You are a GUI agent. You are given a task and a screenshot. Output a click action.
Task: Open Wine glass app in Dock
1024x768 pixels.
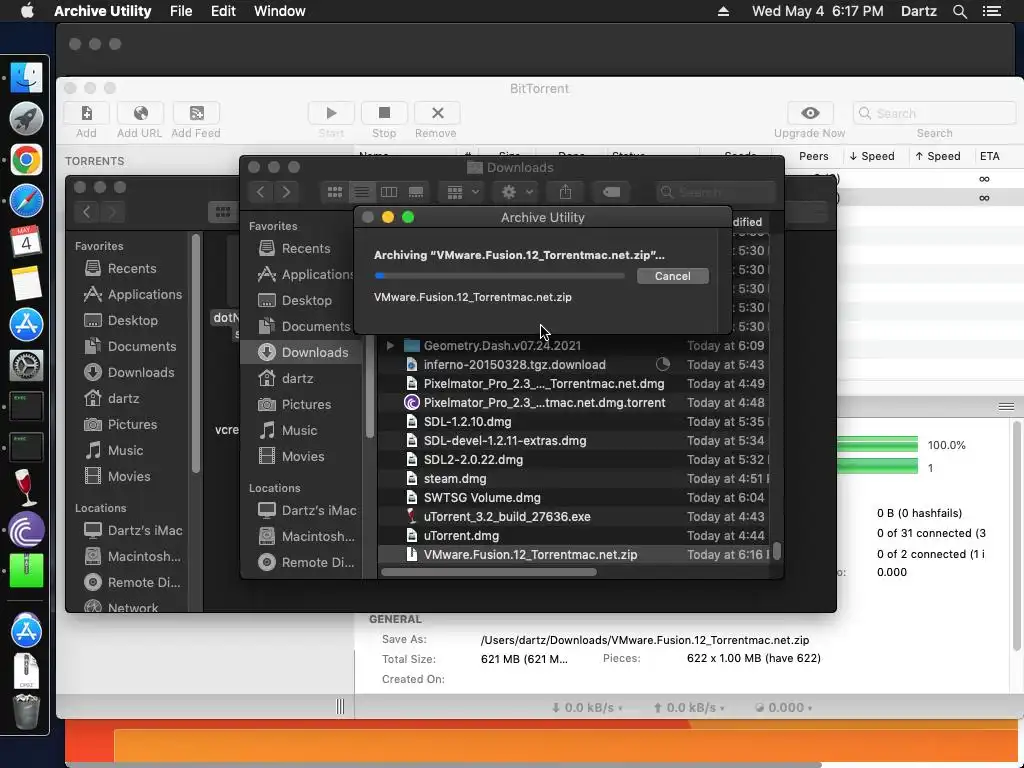click(x=26, y=488)
